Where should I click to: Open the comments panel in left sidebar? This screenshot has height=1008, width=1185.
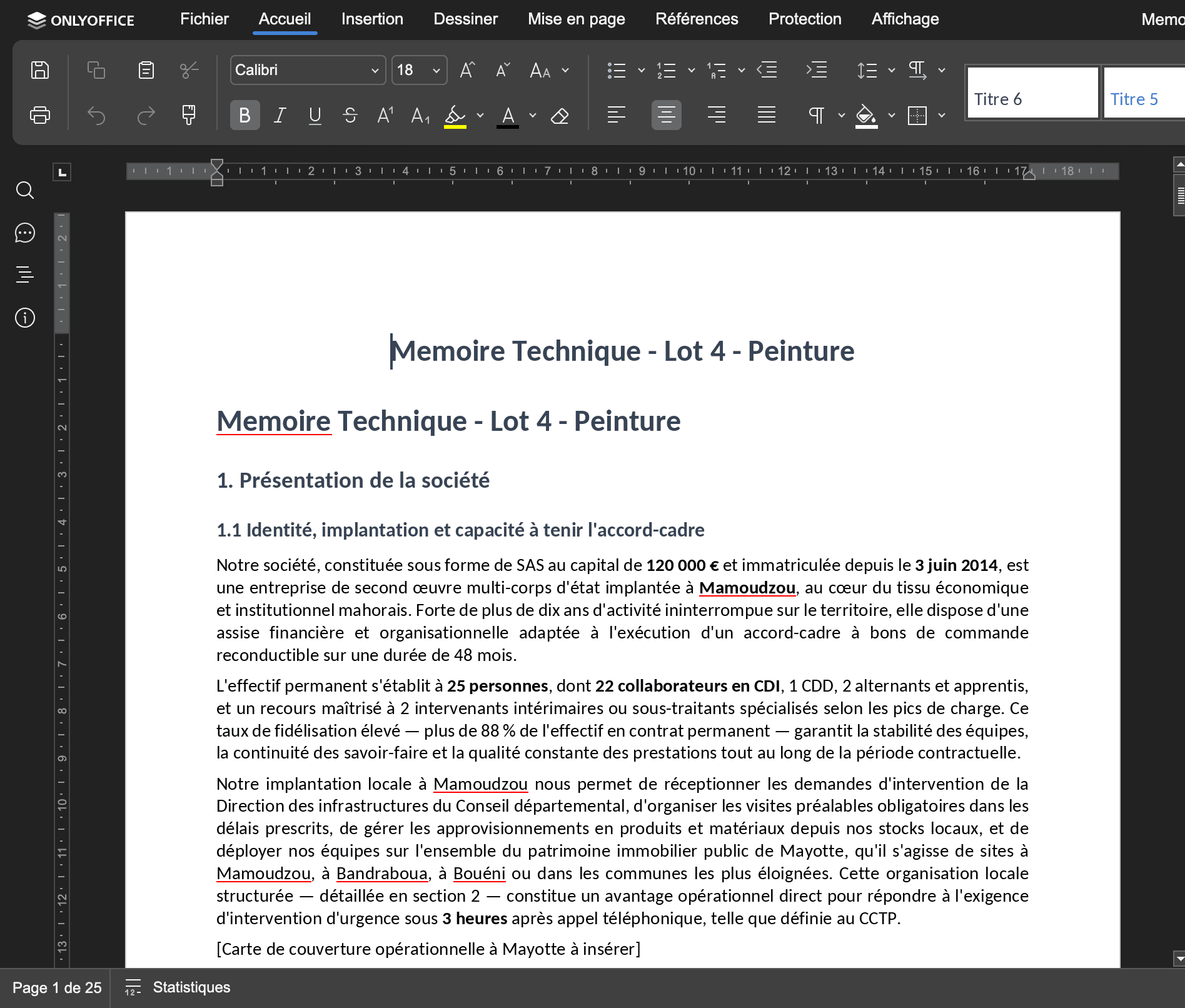[x=25, y=233]
